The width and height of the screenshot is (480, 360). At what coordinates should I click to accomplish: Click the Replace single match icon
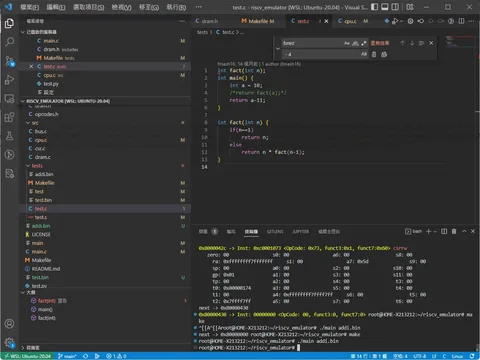point(374,54)
